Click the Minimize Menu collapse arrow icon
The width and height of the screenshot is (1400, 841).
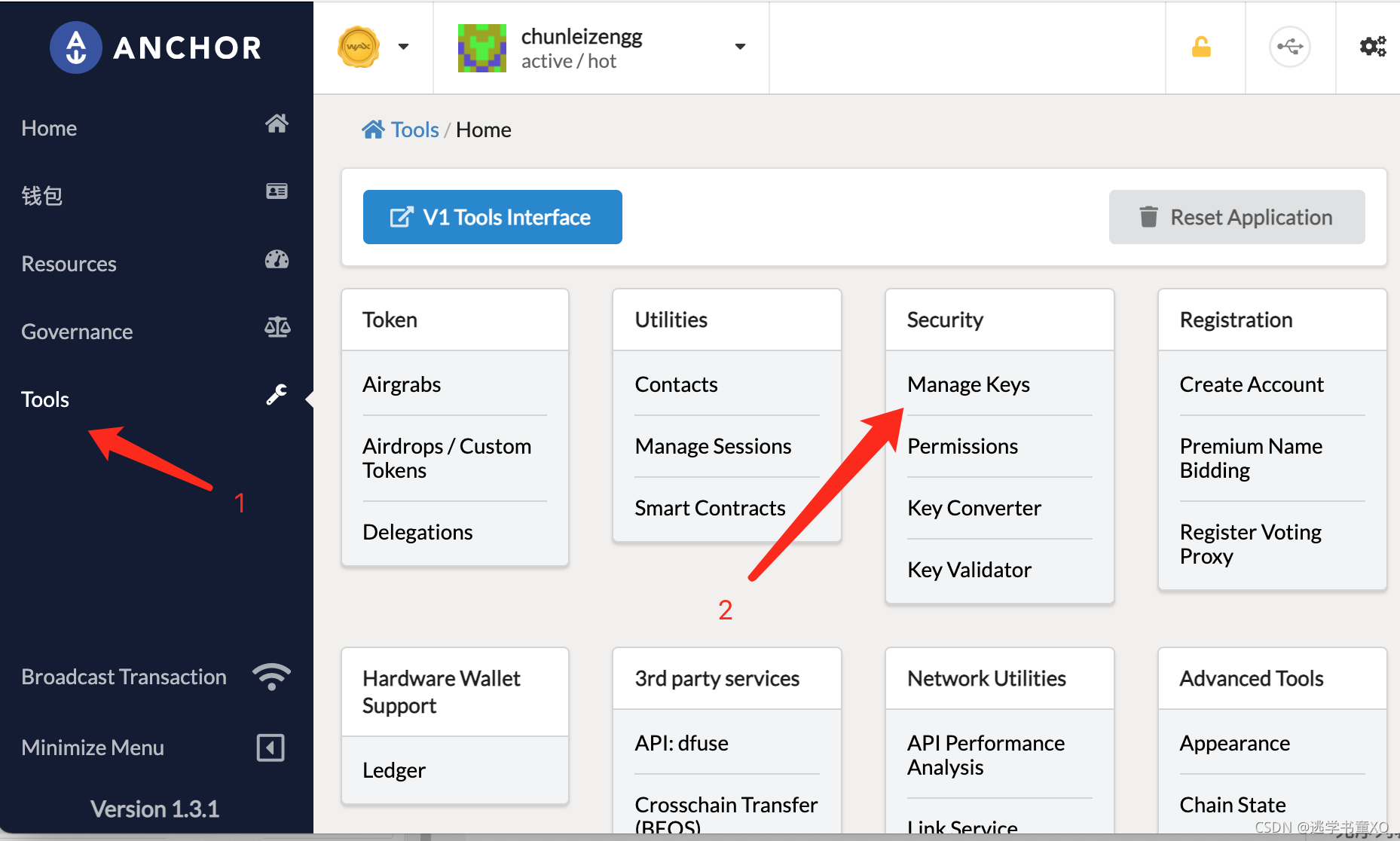(271, 748)
